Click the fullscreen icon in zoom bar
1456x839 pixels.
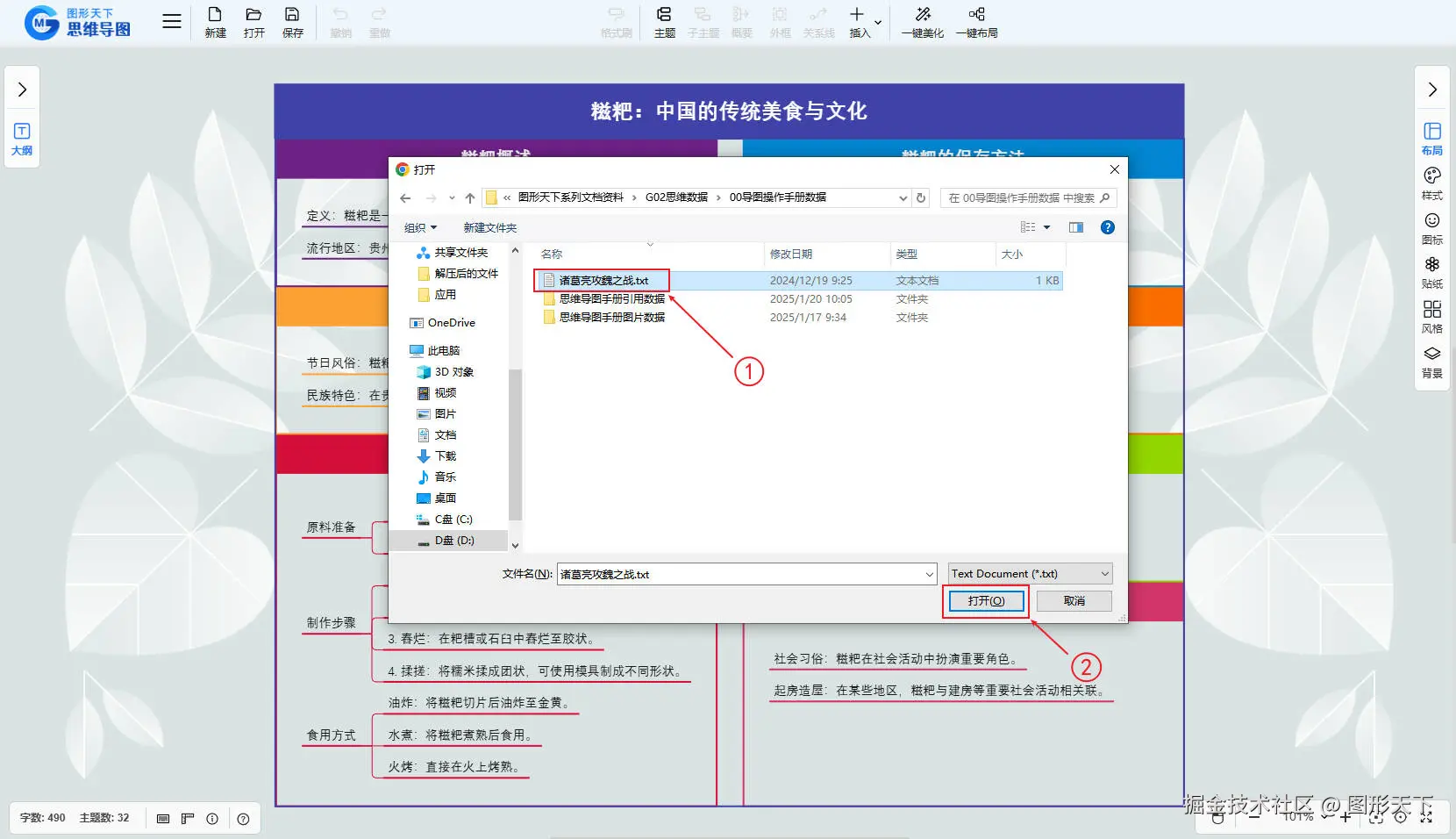tap(1426, 816)
